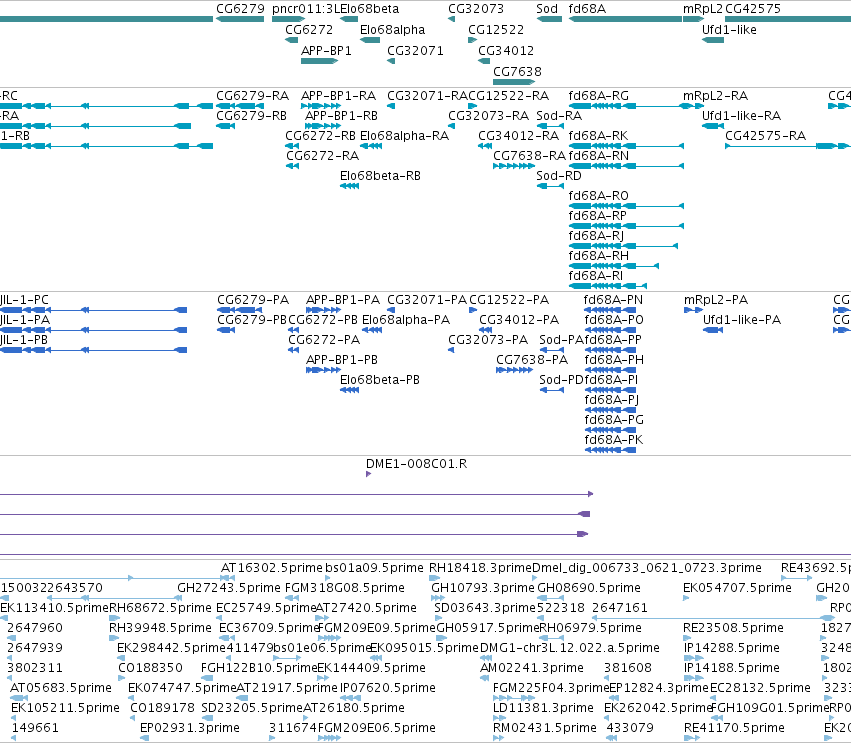Click transcript CG32071-RA label

point(427,96)
